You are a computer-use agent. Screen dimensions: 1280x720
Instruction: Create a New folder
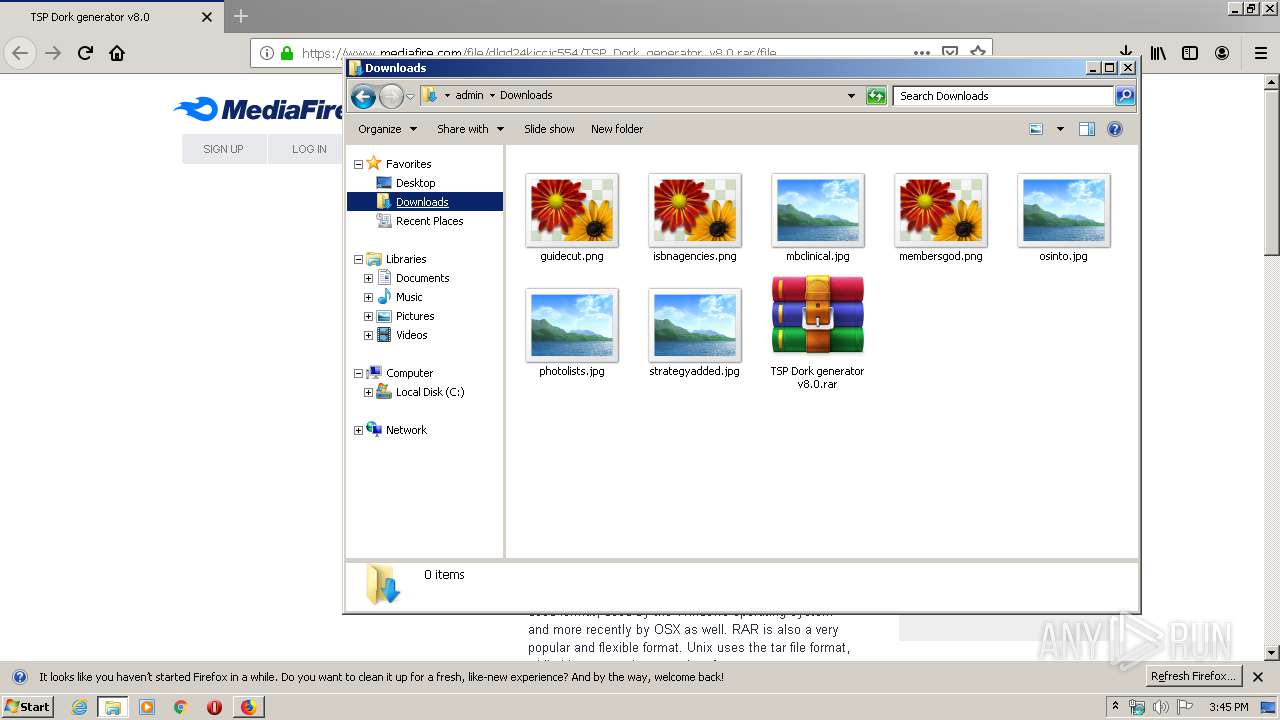617,129
